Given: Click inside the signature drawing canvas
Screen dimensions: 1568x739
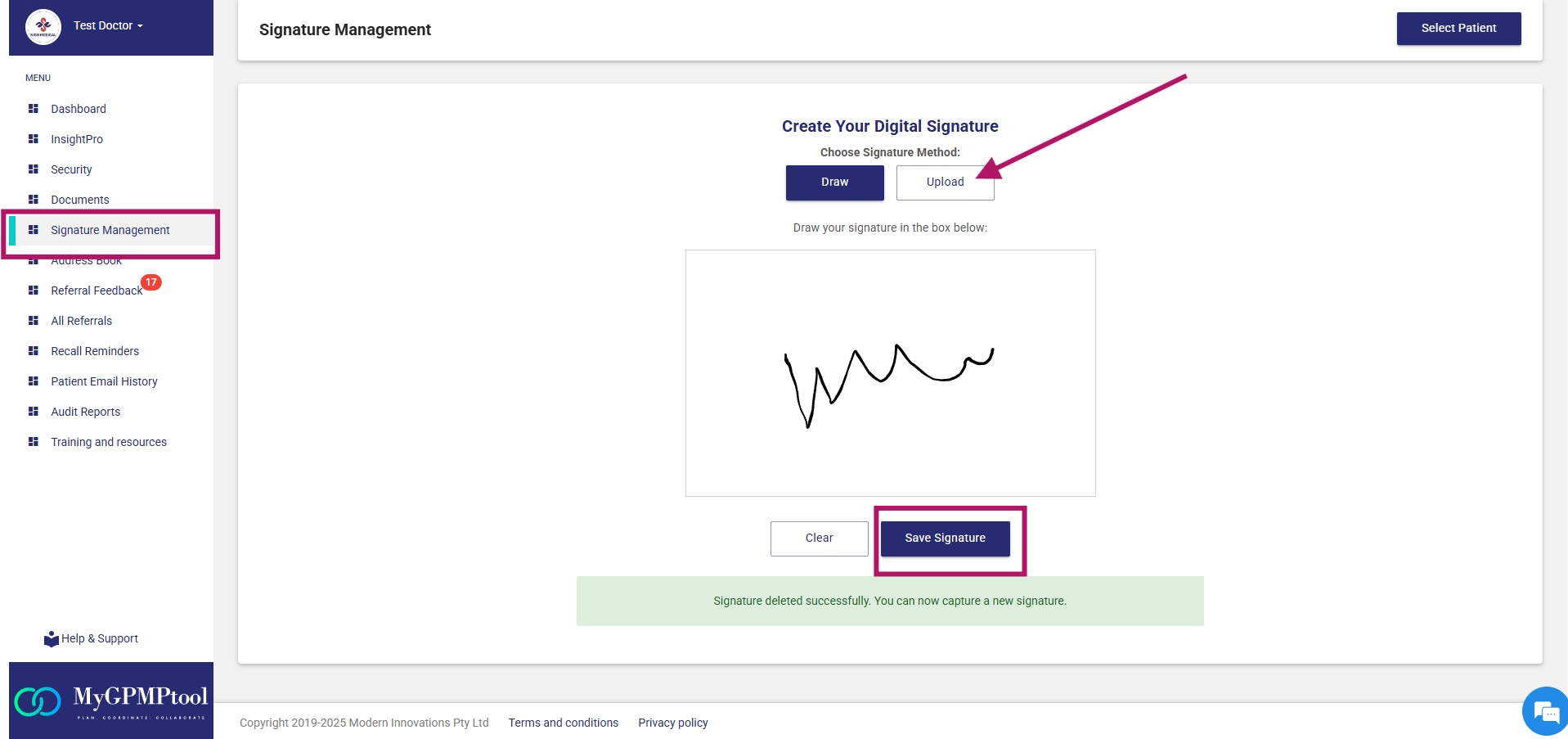Looking at the screenshot, I should 890,442.
